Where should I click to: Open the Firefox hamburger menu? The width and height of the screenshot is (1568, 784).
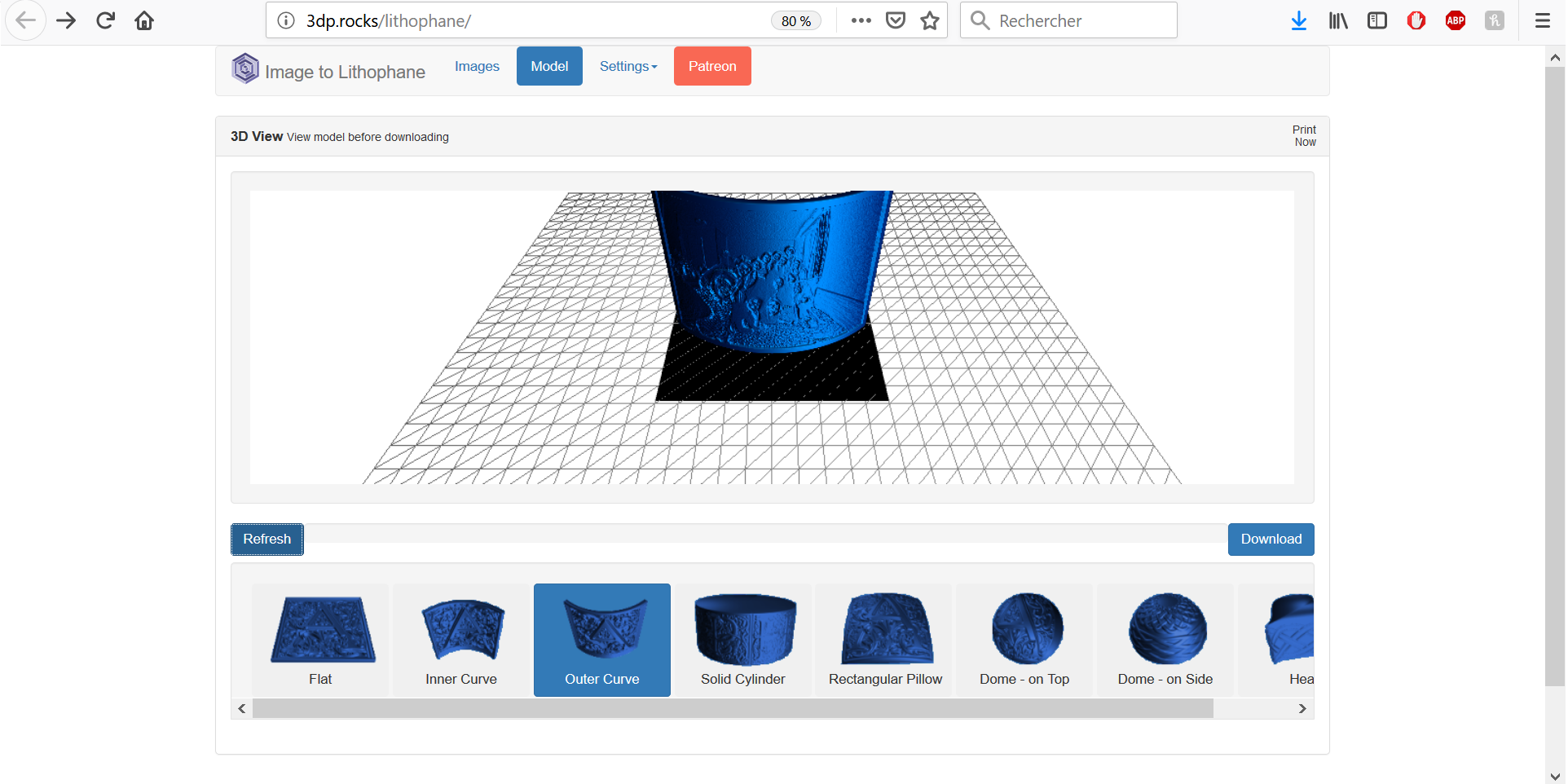(1542, 20)
